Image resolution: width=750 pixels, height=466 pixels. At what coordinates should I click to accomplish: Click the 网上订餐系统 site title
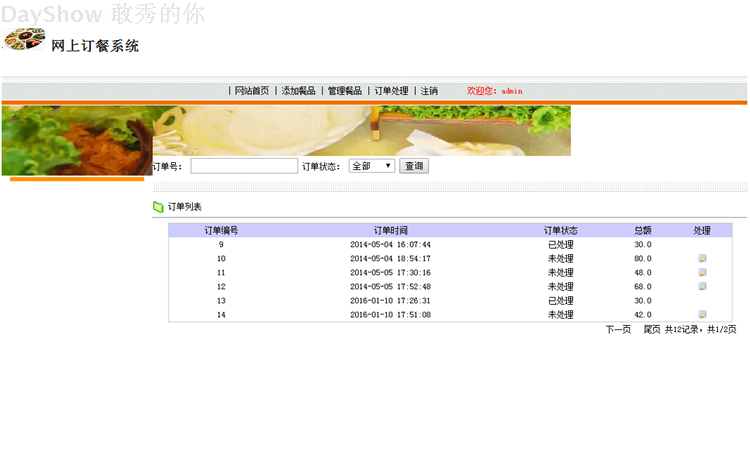pyautogui.click(x=95, y=46)
